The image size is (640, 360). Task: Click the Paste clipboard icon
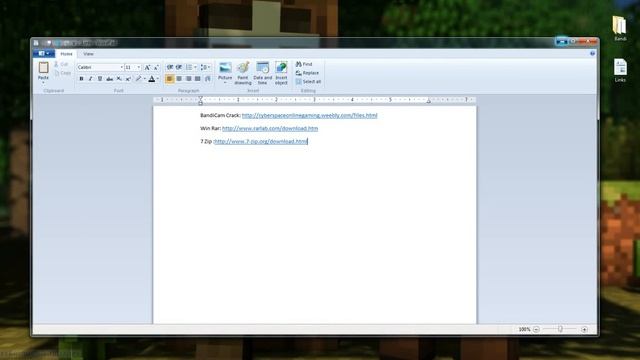(x=43, y=67)
